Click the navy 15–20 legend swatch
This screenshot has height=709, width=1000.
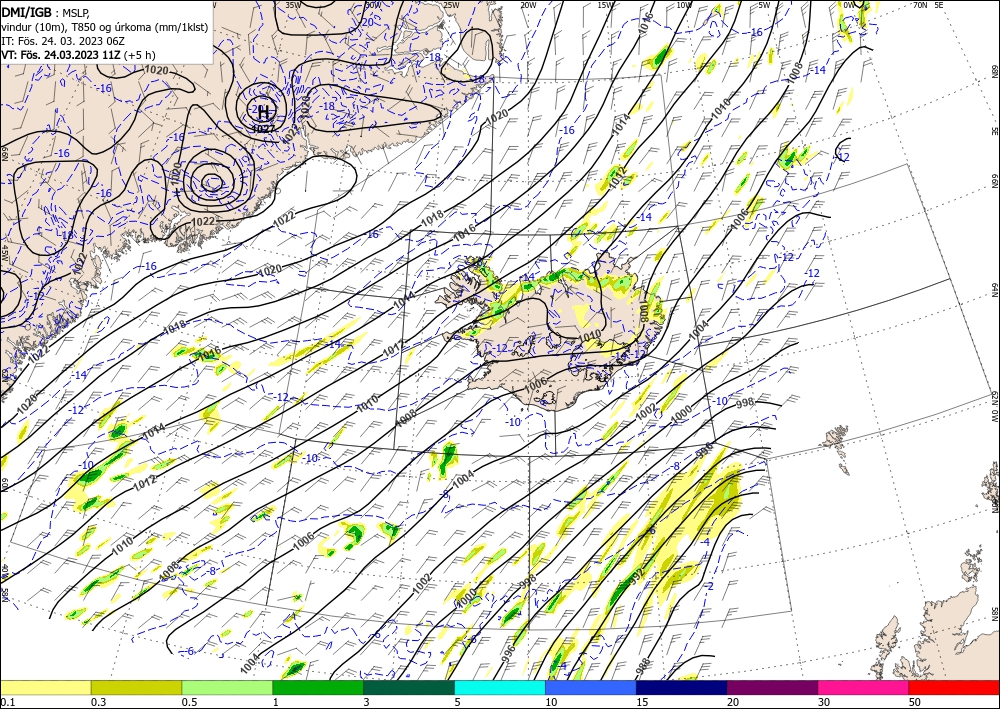681,687
